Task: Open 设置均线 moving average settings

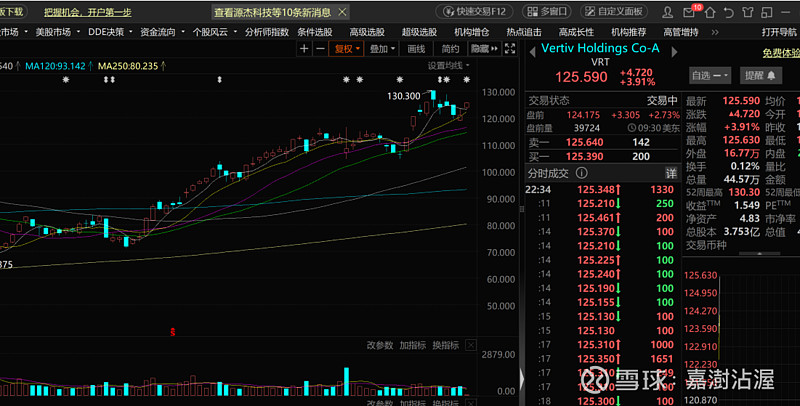Action: pyautogui.click(x=448, y=65)
